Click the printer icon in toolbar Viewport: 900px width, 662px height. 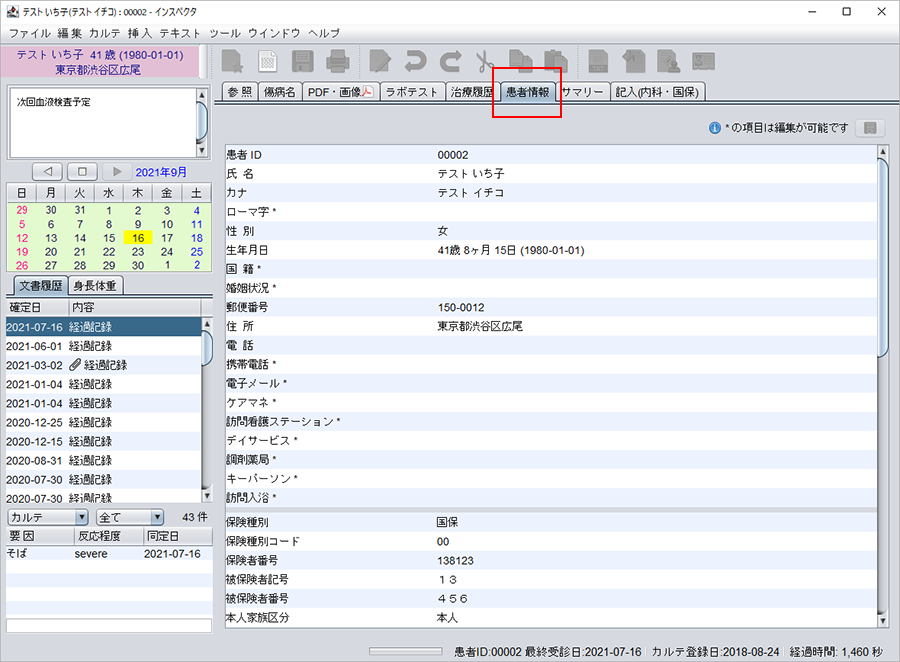click(337, 61)
